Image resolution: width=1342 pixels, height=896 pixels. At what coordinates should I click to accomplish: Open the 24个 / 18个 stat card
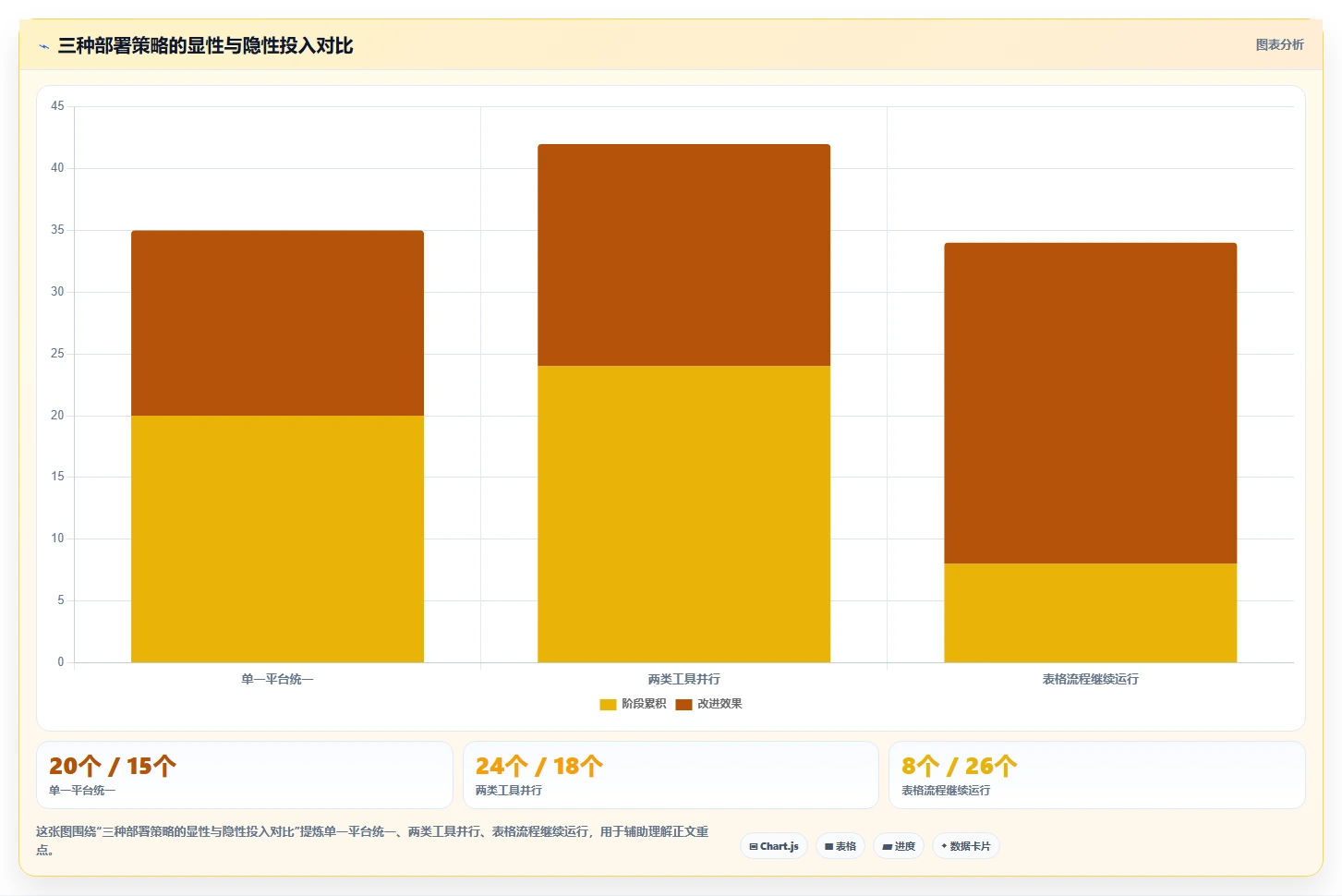(671, 775)
